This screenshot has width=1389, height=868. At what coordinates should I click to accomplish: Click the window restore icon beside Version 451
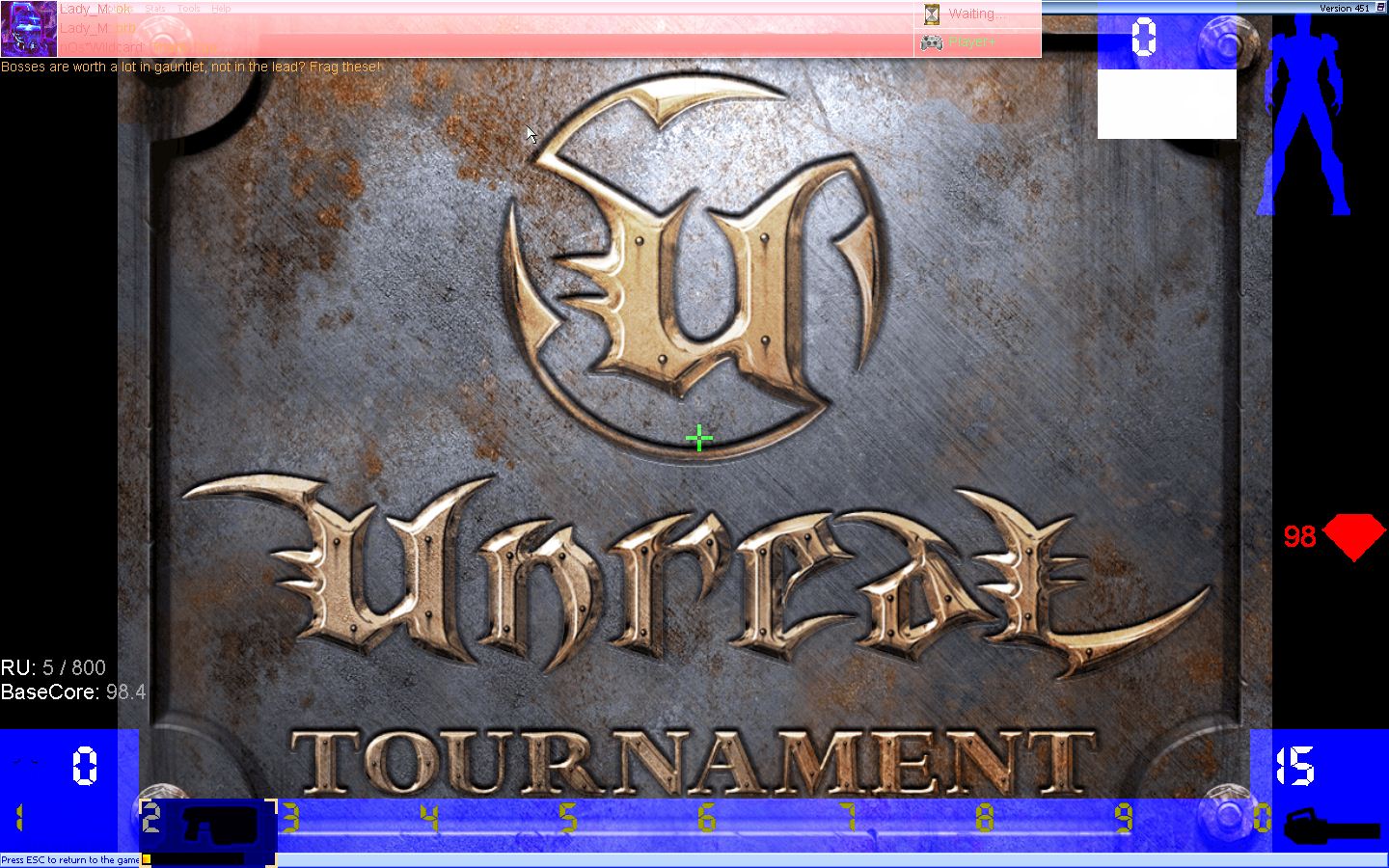1380,8
